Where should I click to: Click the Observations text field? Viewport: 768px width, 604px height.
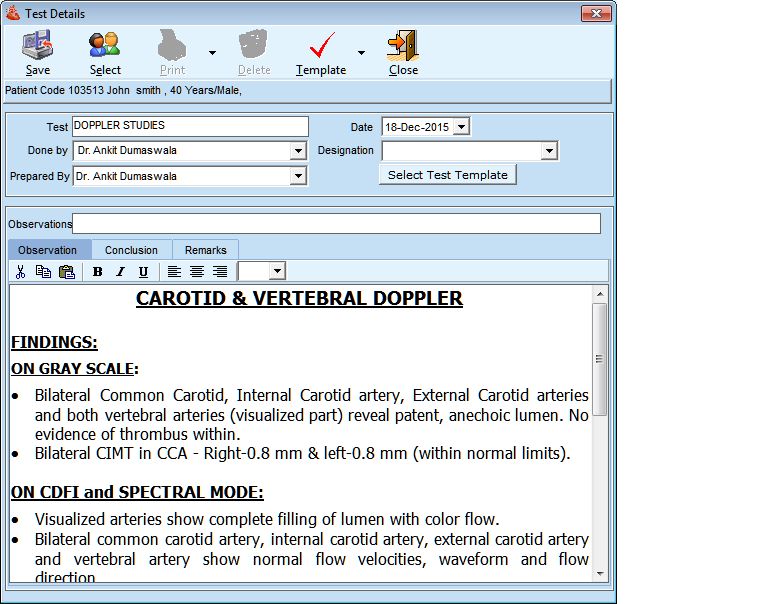(336, 224)
